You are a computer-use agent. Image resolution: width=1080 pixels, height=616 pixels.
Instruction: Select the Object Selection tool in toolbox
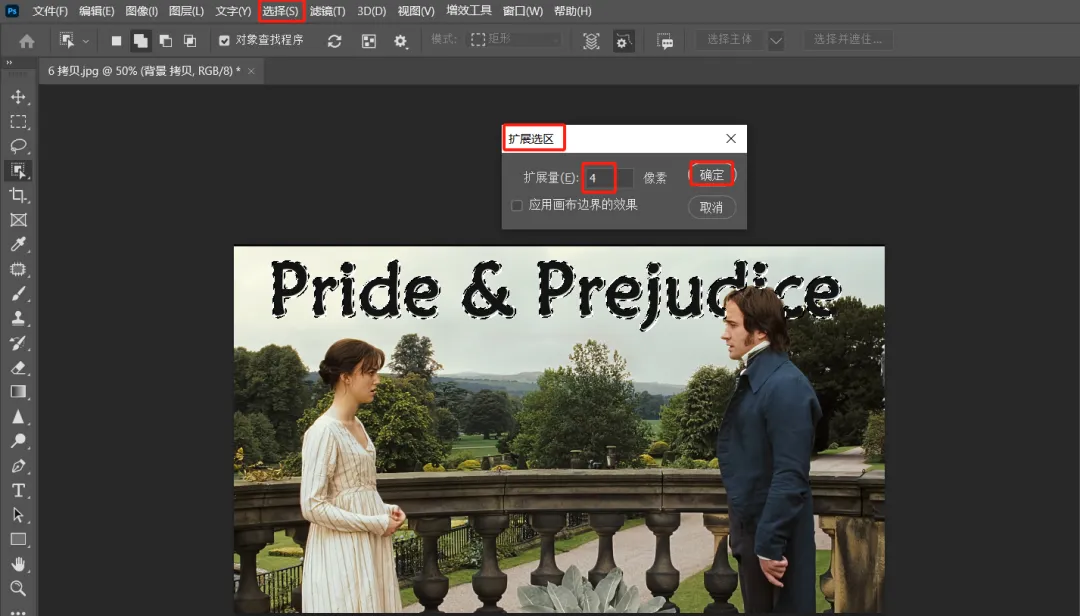pos(19,171)
